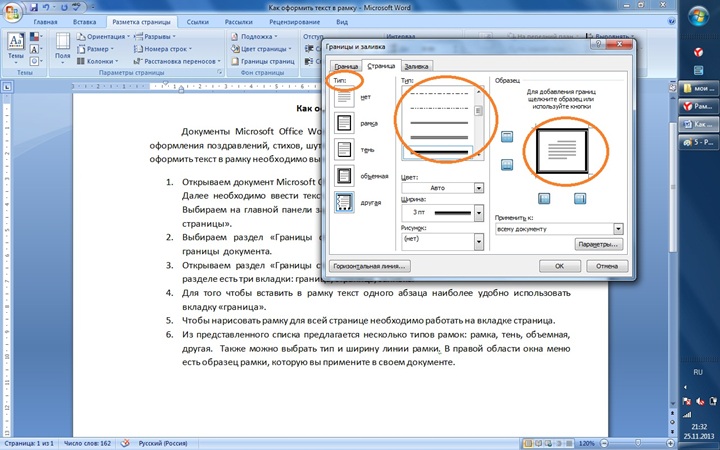Confirm dialog with OK button
720x450 pixels.
pos(560,266)
